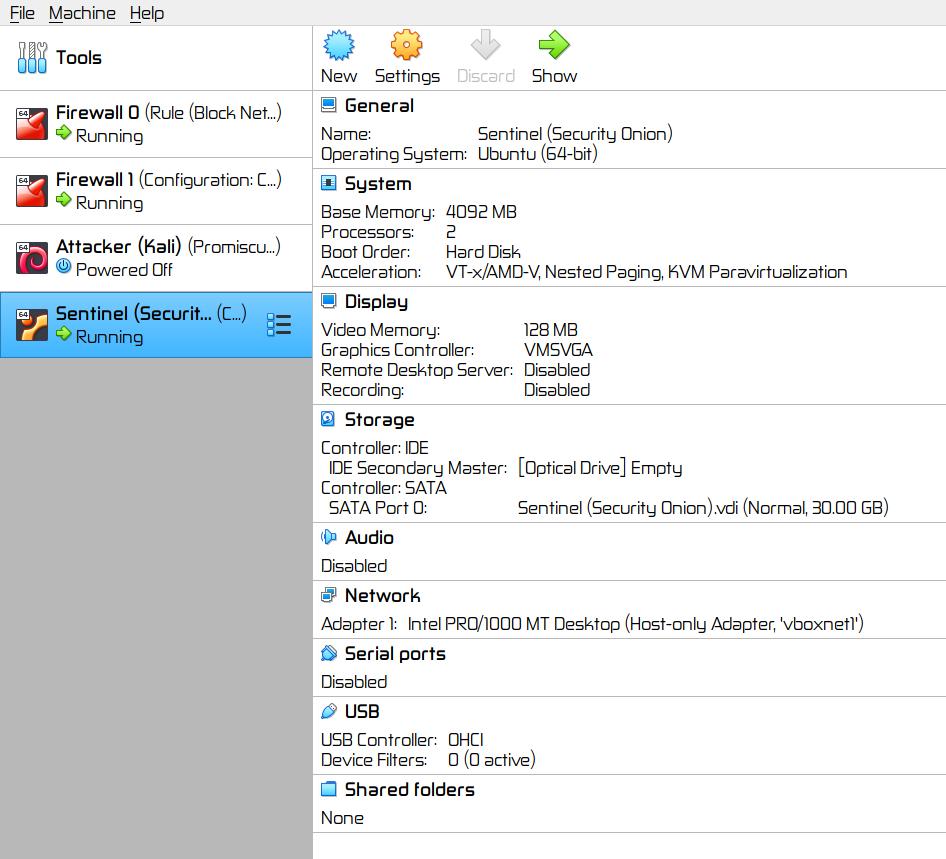Click the green Show arrow icon
946x859 pixels.
[x=553, y=46]
